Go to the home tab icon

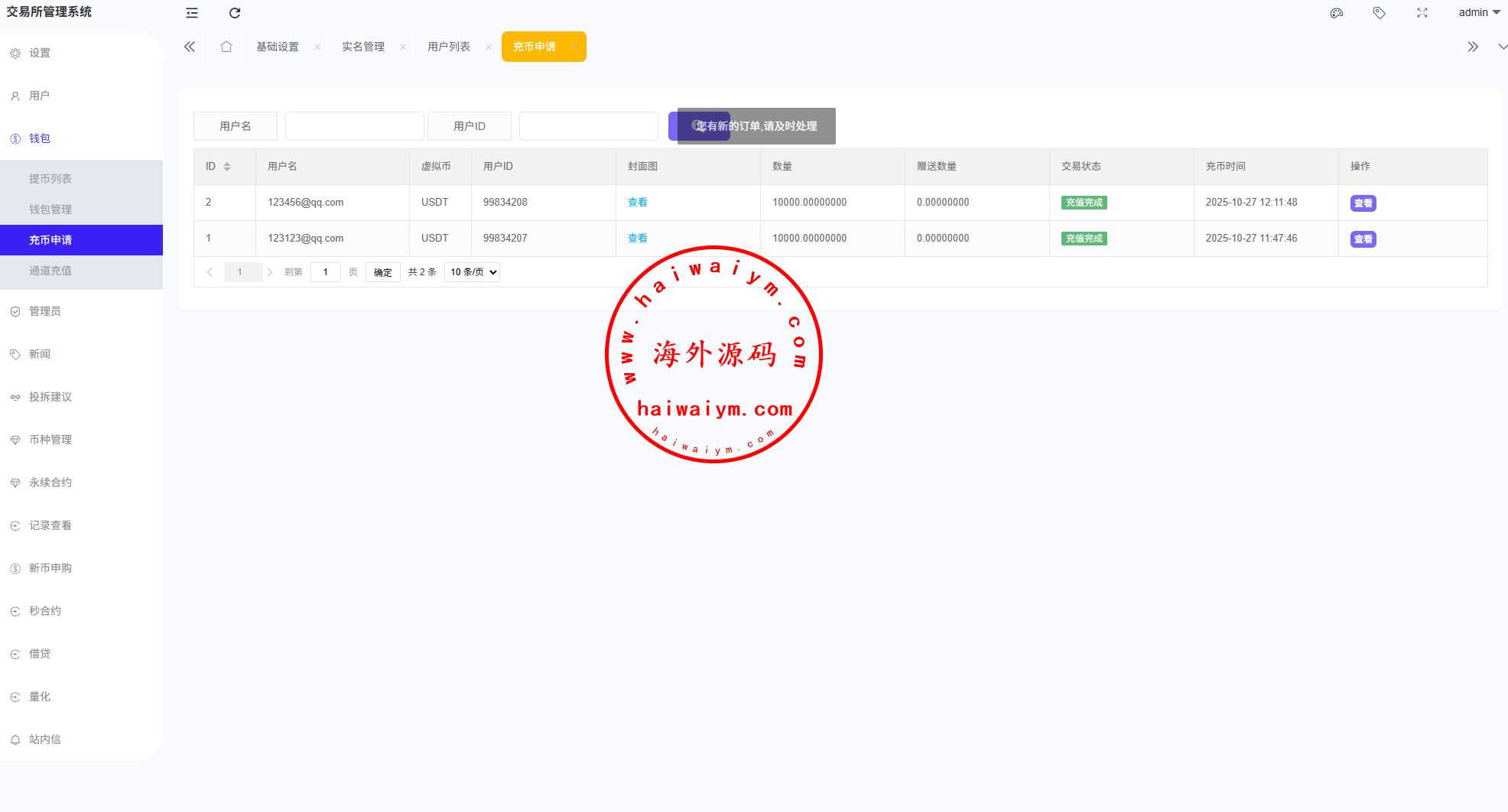226,47
